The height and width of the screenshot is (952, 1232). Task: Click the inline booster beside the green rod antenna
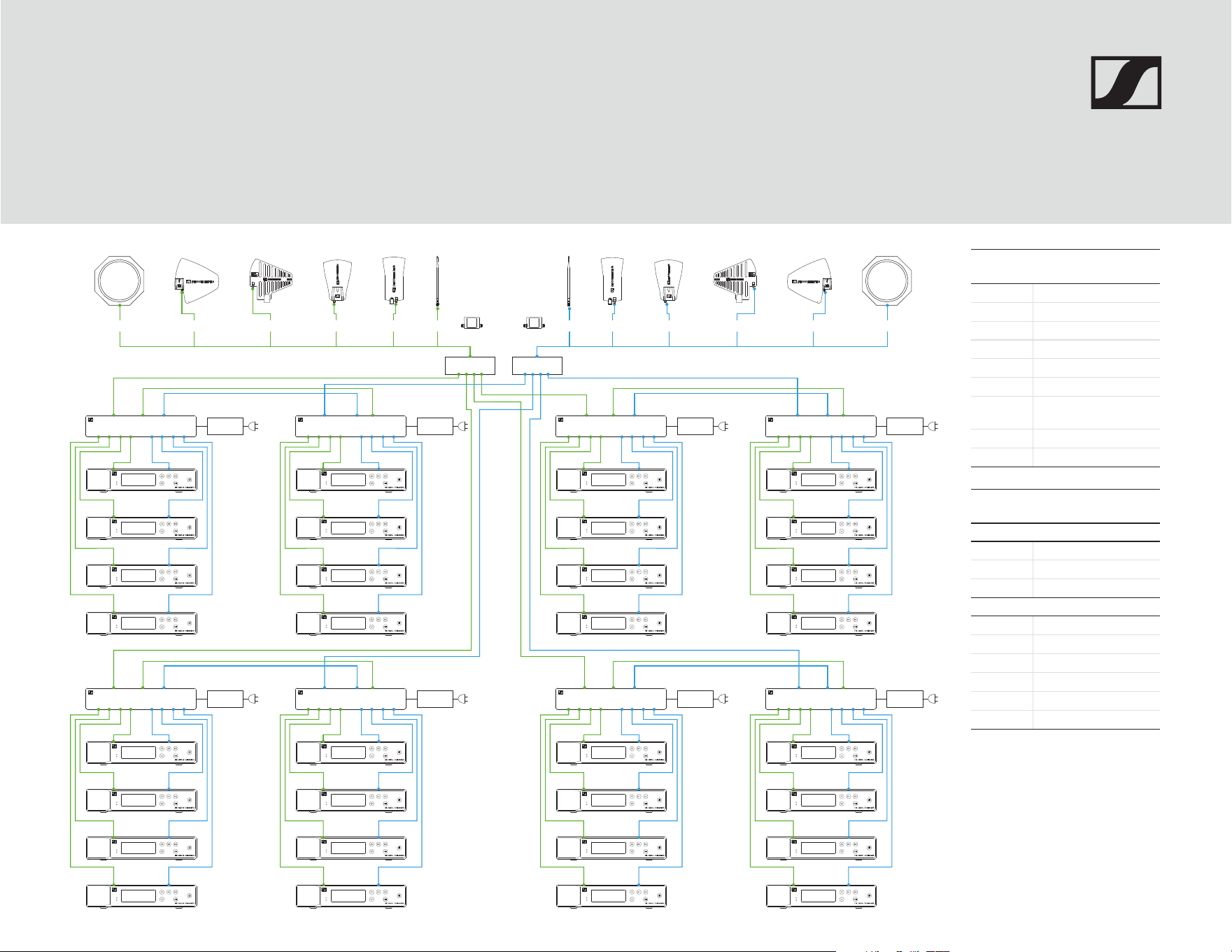click(x=472, y=323)
